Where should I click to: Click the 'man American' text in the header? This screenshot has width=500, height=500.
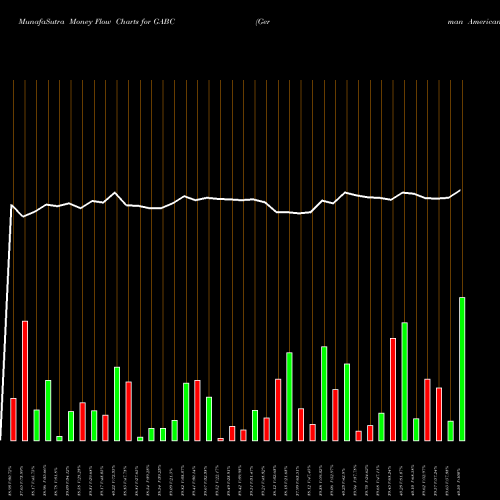coord(474,22)
